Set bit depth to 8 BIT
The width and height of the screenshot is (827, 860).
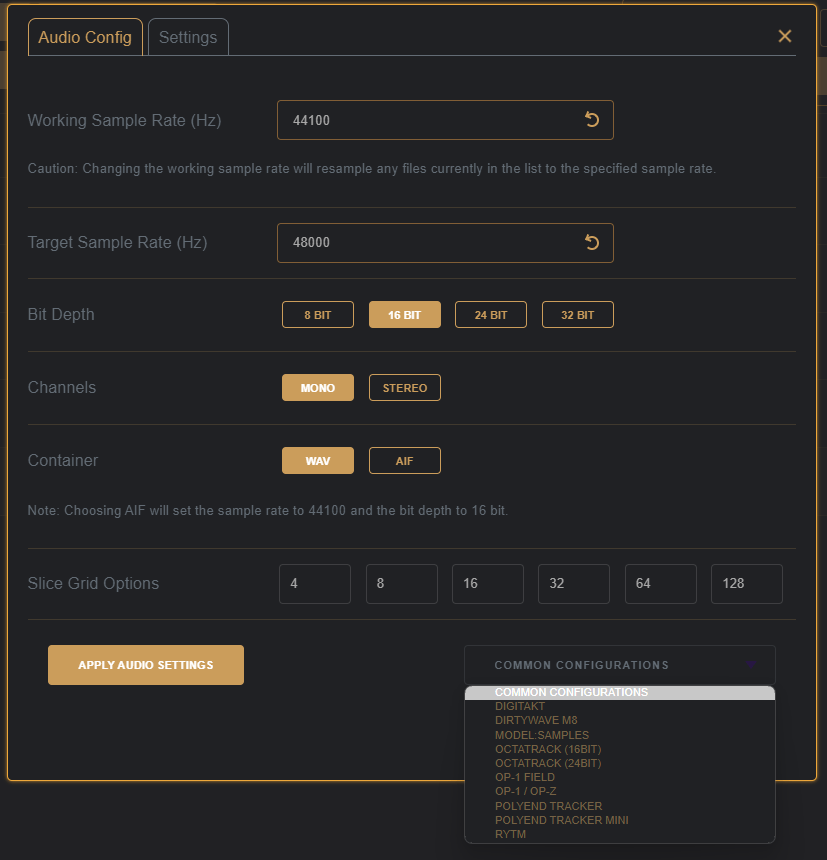(318, 315)
